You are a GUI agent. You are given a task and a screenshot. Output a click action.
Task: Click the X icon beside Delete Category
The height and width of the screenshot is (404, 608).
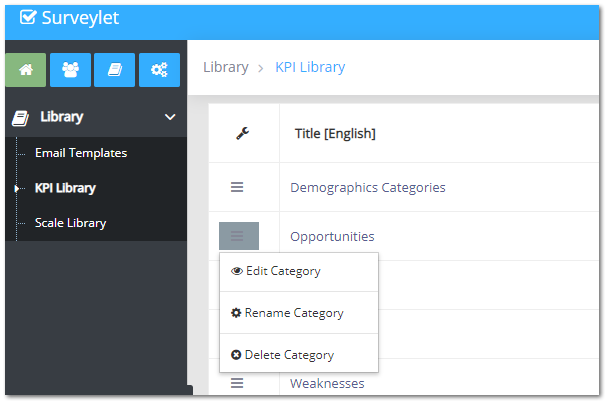coord(236,354)
